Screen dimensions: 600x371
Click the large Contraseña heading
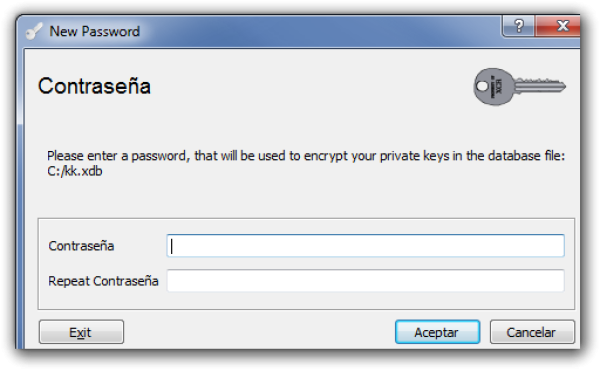[94, 86]
